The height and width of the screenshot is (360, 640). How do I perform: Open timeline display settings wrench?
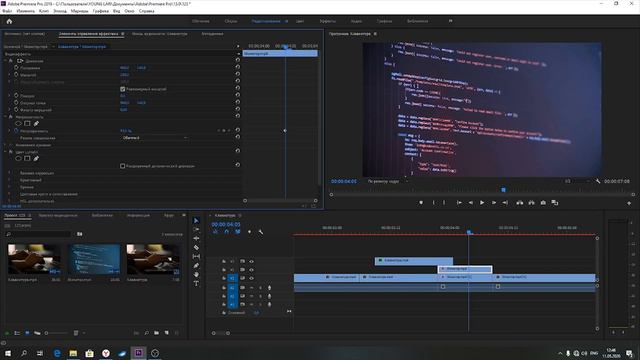click(261, 232)
